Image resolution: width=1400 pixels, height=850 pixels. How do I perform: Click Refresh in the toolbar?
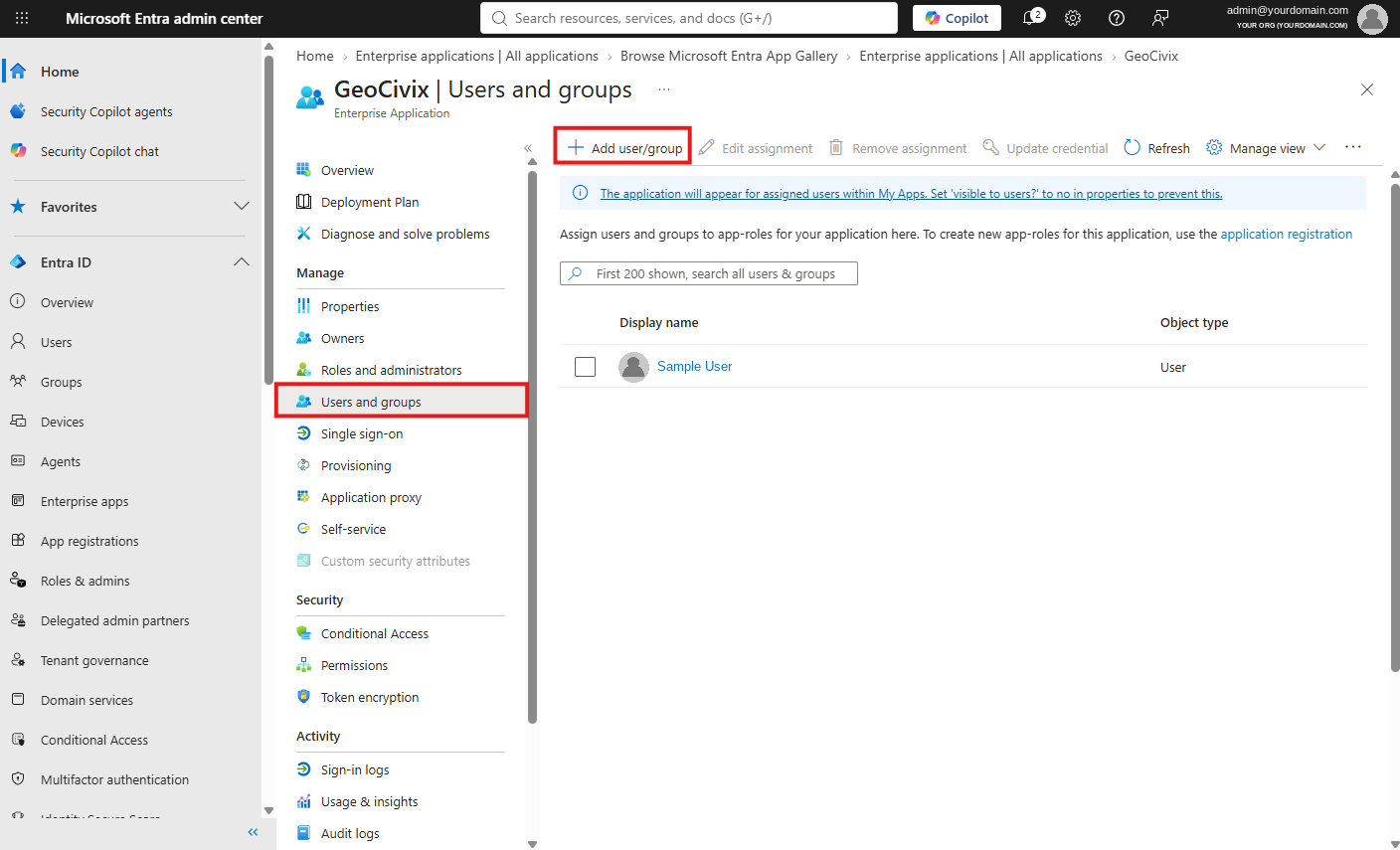(x=1156, y=147)
